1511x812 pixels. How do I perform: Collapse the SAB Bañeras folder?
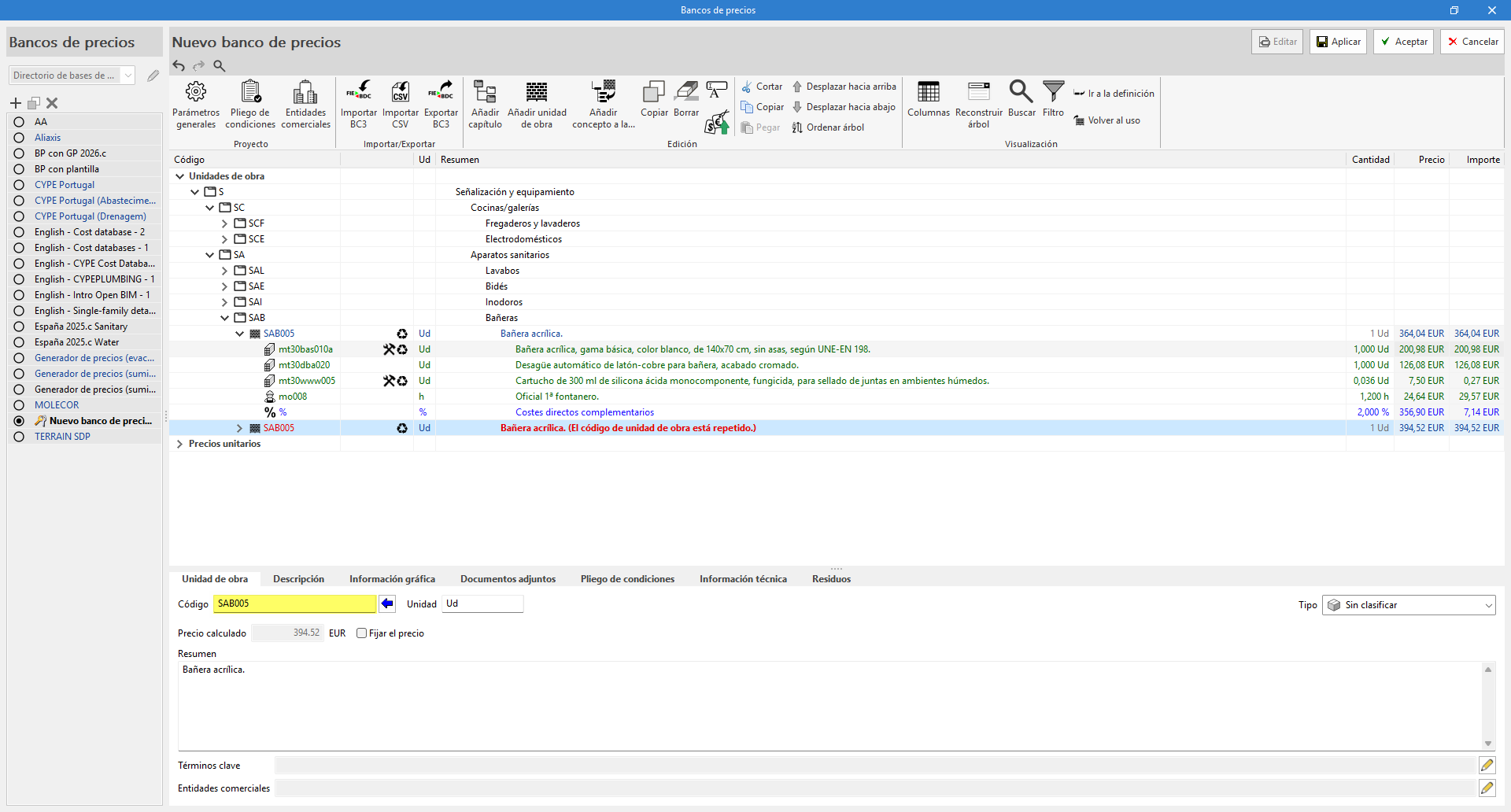(x=224, y=318)
